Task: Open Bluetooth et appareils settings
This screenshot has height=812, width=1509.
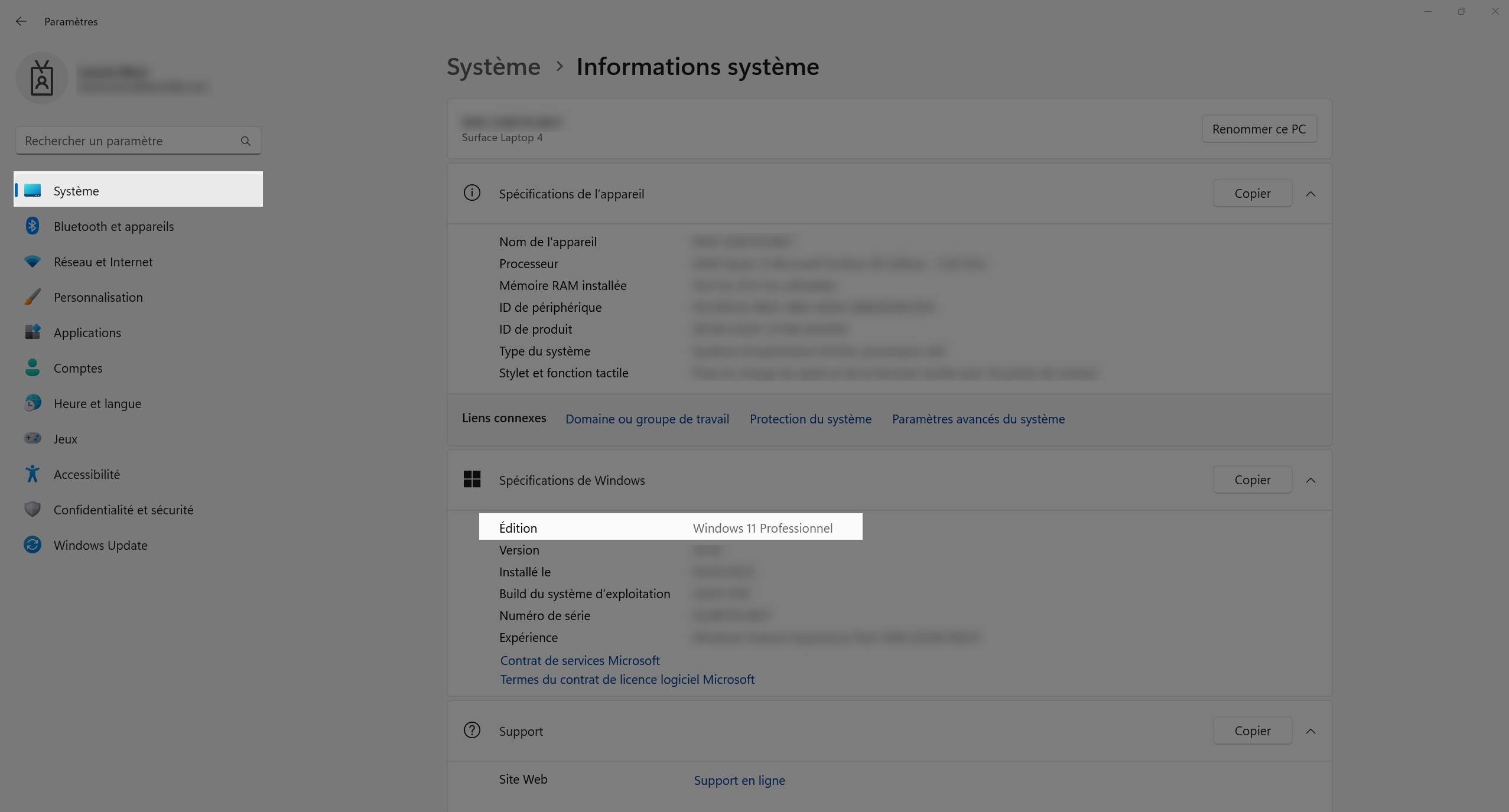Action: (x=138, y=226)
